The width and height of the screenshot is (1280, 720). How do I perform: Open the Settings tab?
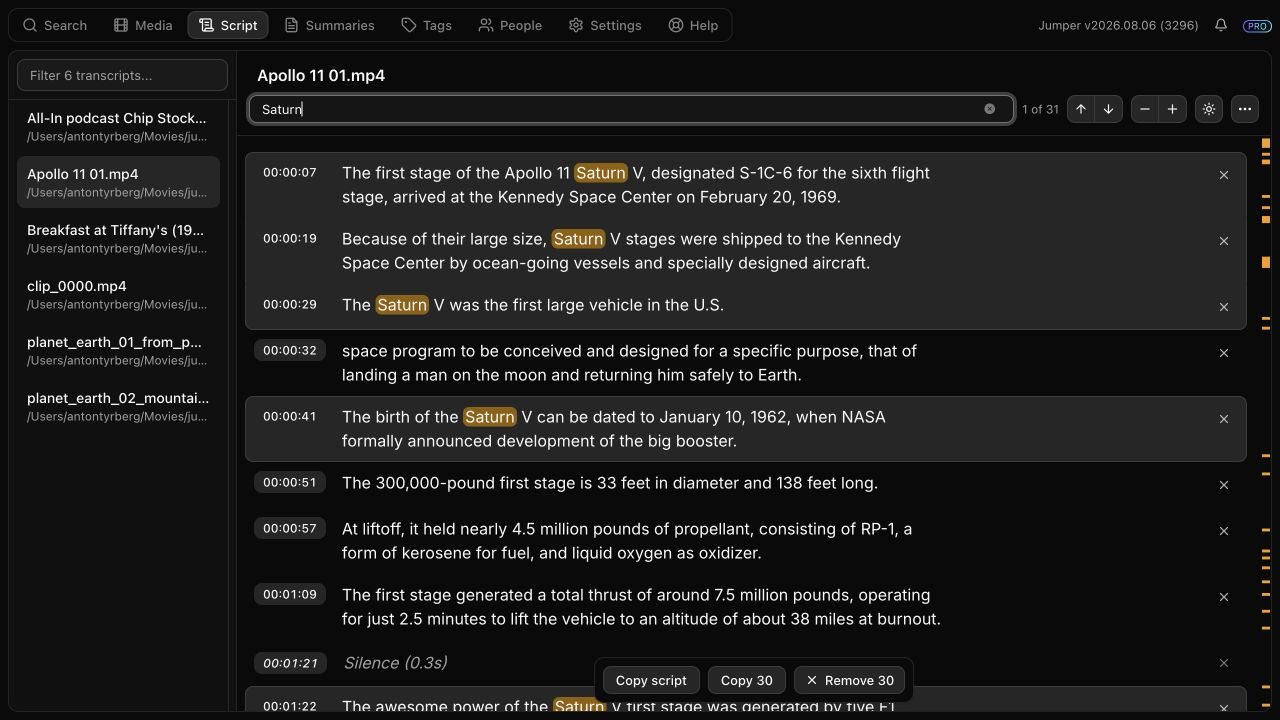tap(605, 25)
